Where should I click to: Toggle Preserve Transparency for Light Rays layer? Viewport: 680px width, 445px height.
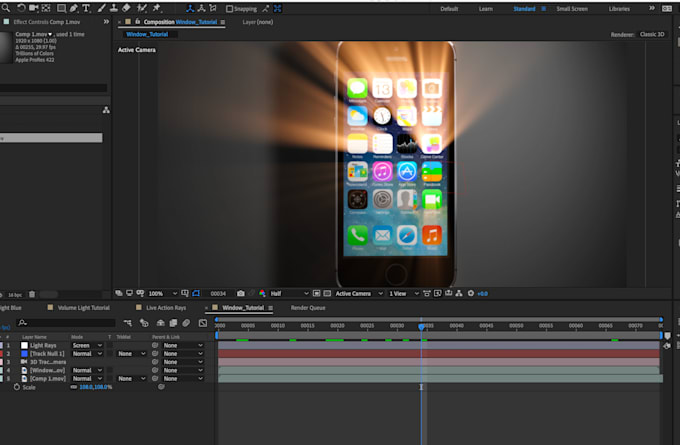click(110, 345)
